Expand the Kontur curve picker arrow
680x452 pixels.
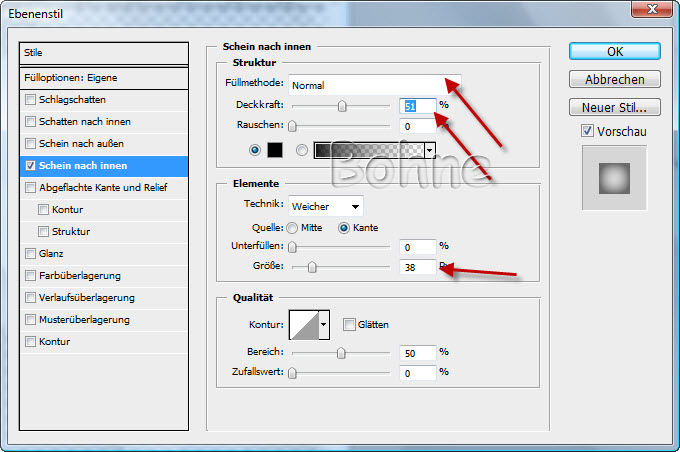pos(323,325)
